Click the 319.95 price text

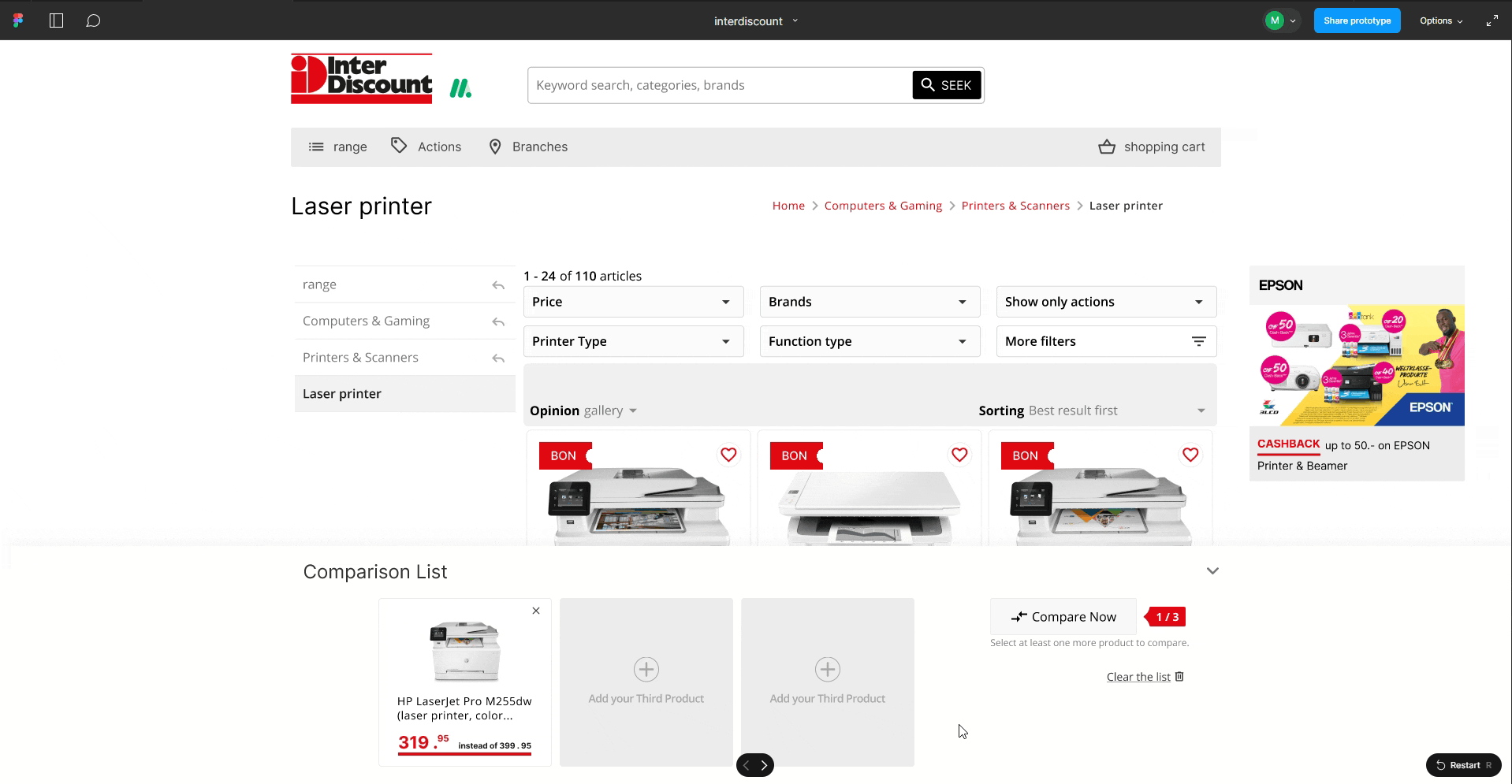pyautogui.click(x=423, y=742)
